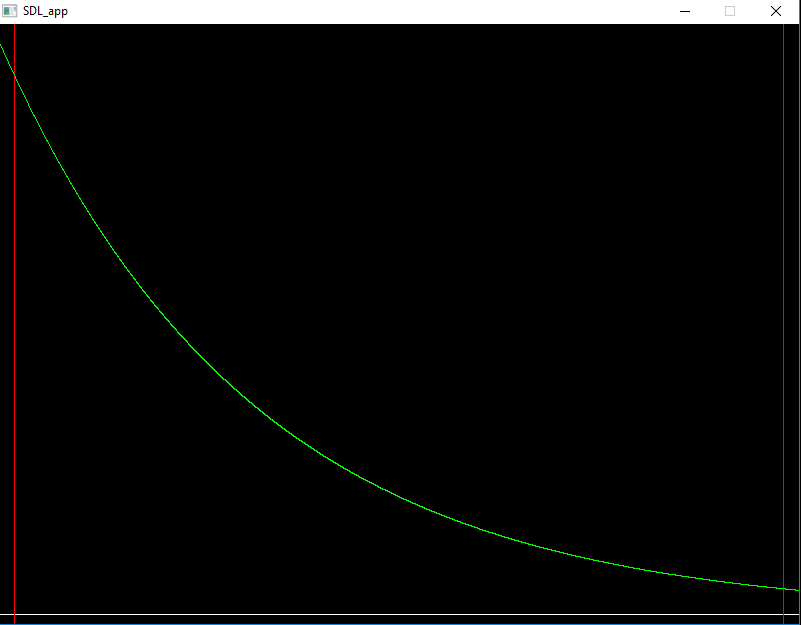Click green curve's right end tail
Viewport: 801px width, 625px height.
(797, 589)
